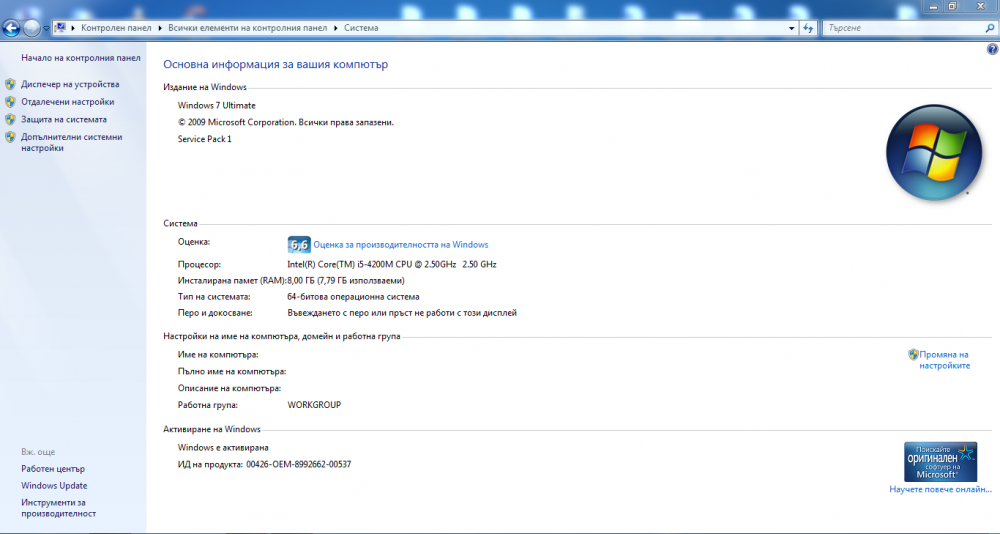This screenshot has height=534, width=1000.
Task: Open 'Windows Update' link
Action: 54,486
